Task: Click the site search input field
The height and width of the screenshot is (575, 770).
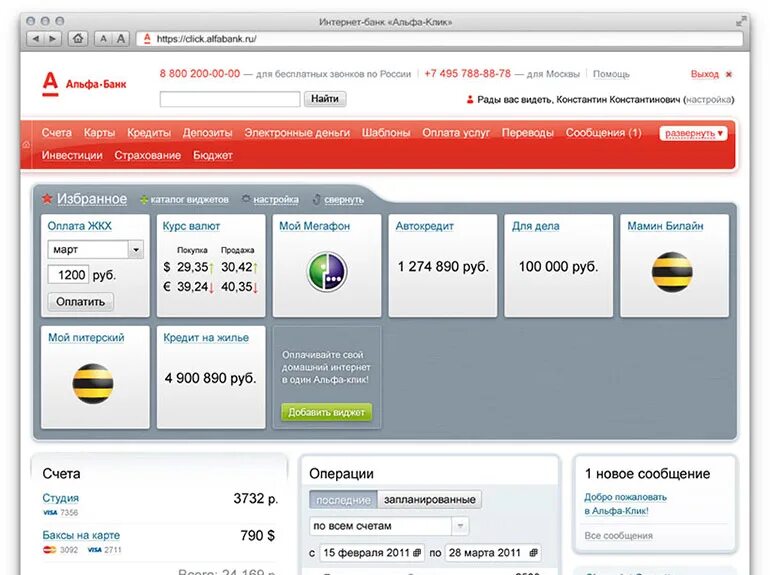Action: [230, 99]
